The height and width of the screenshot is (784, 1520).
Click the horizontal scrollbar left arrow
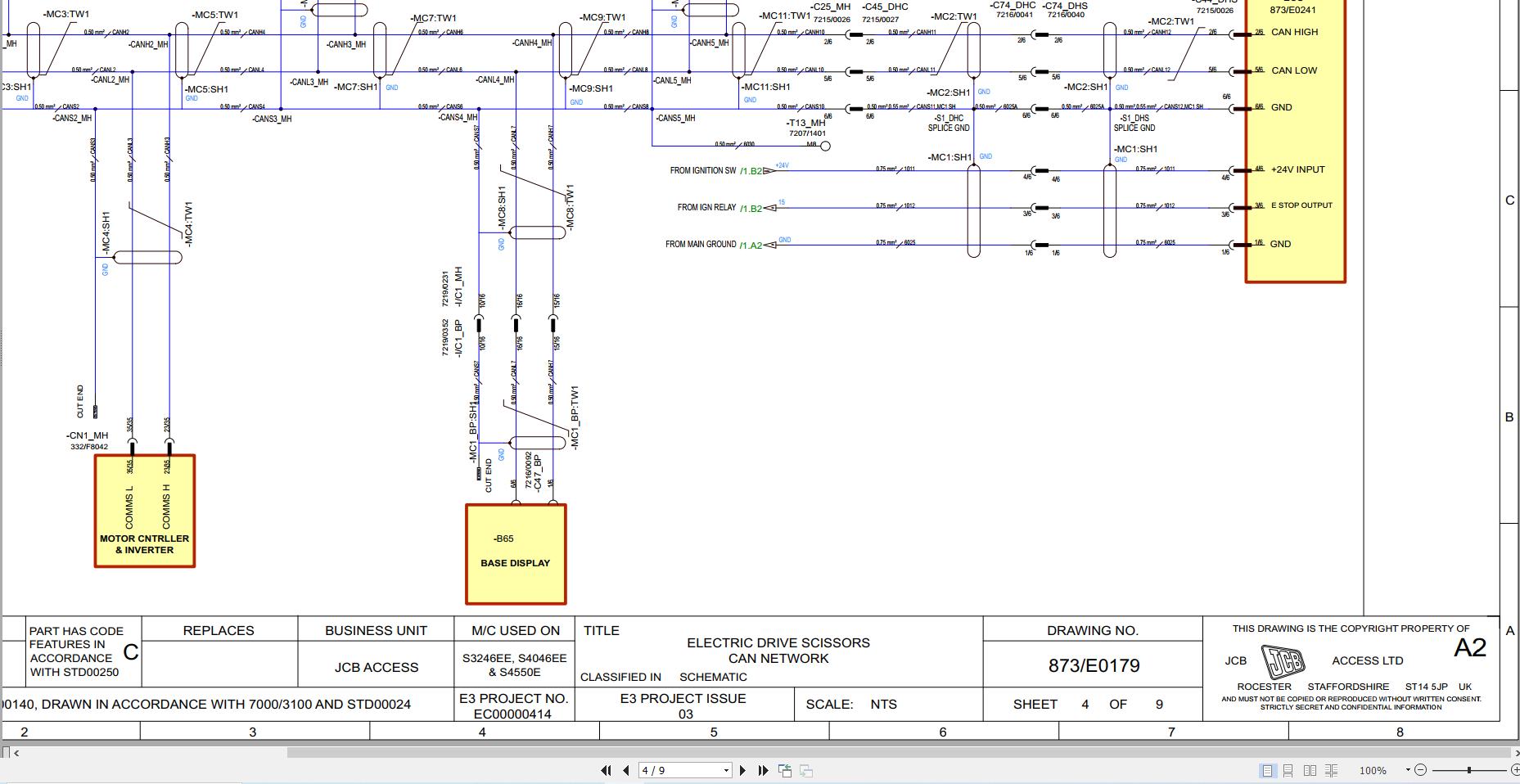16,753
